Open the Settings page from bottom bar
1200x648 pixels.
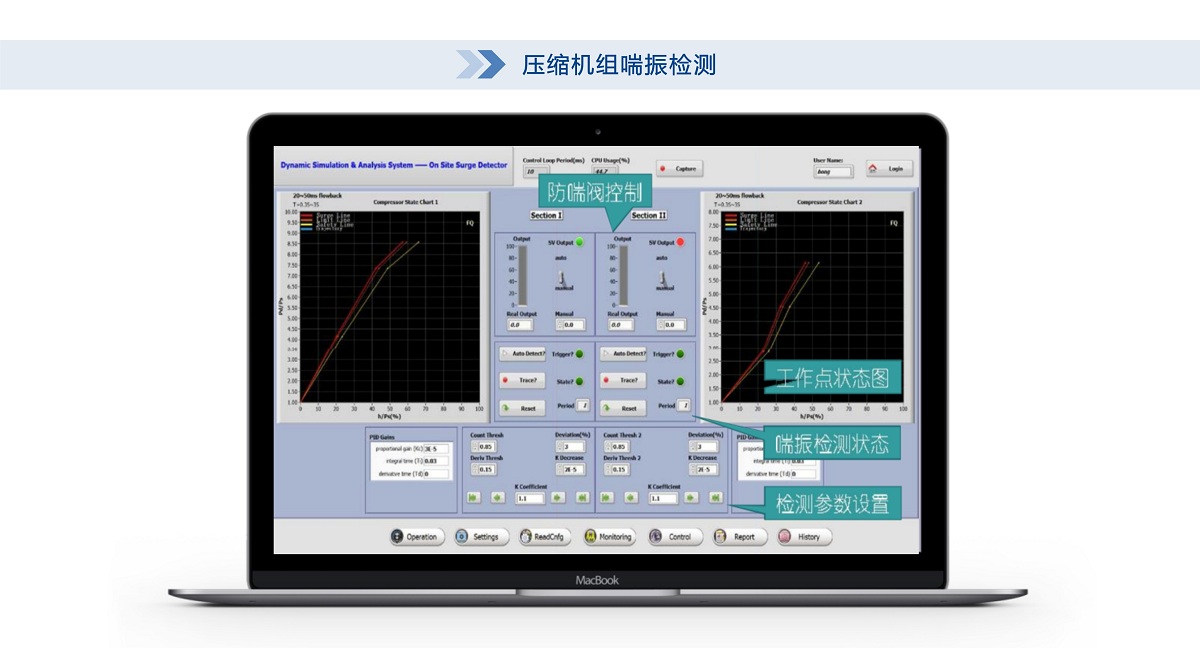[479, 537]
